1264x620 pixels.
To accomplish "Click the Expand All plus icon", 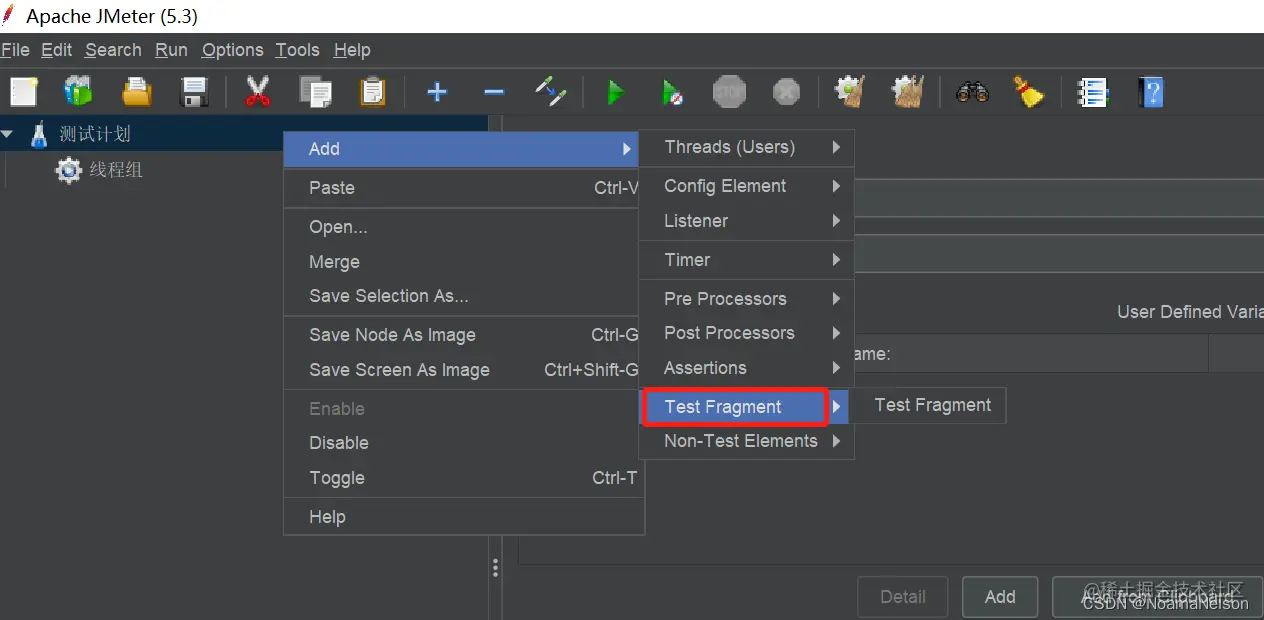I will coord(437,93).
